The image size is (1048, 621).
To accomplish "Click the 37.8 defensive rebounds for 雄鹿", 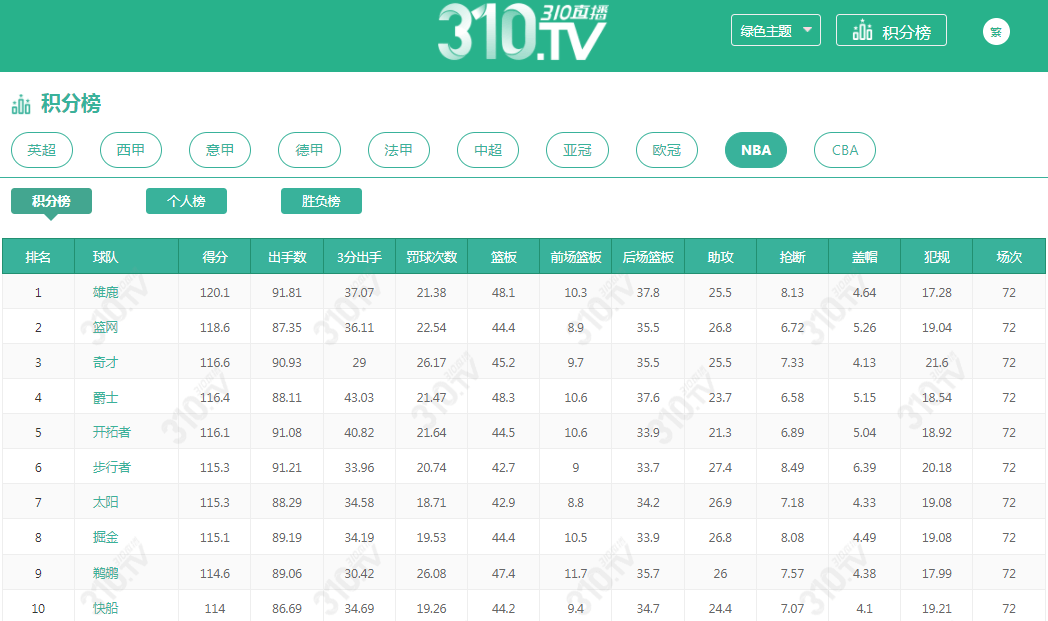I will (x=648, y=293).
